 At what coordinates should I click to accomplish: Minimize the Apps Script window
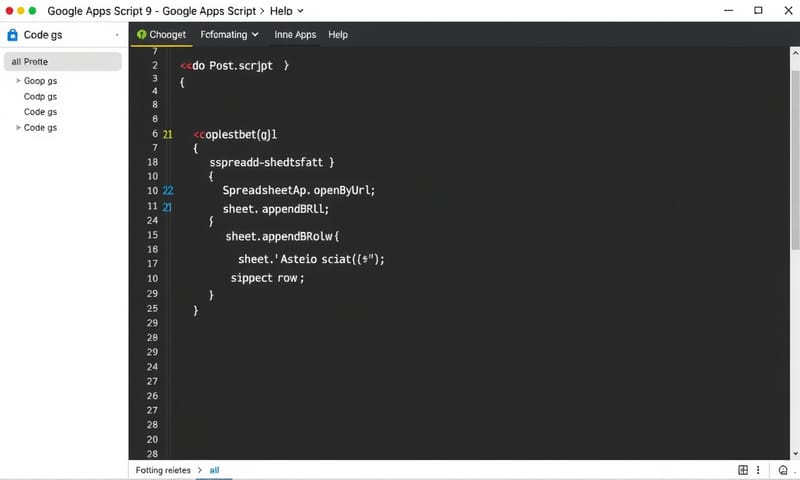coord(729,11)
